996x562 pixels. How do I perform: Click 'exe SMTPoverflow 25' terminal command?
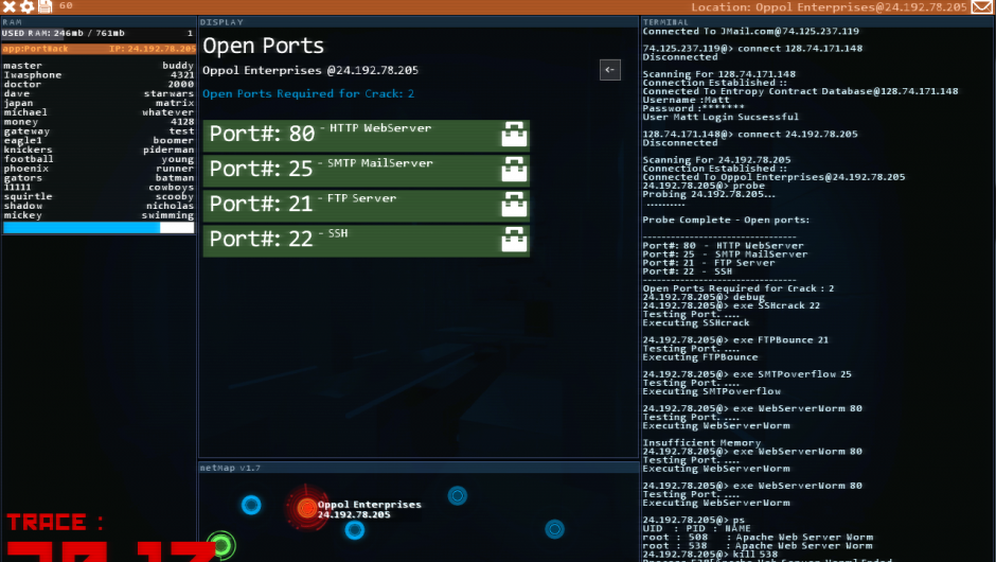(x=792, y=374)
